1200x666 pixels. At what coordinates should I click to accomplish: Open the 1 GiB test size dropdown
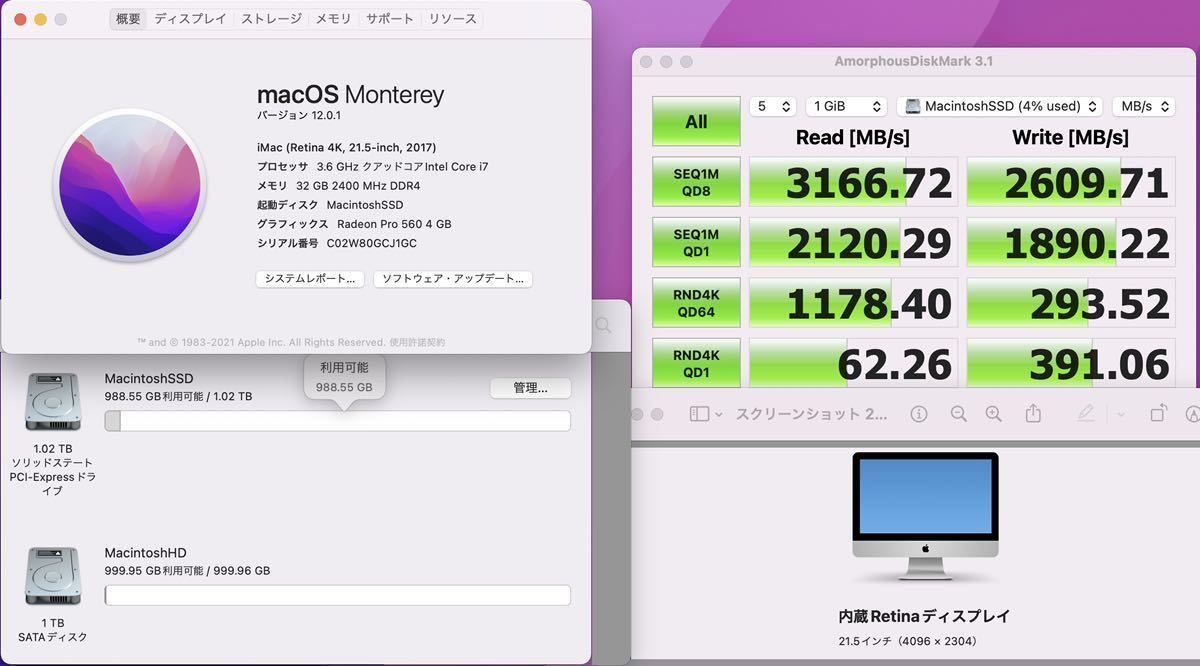coord(845,106)
